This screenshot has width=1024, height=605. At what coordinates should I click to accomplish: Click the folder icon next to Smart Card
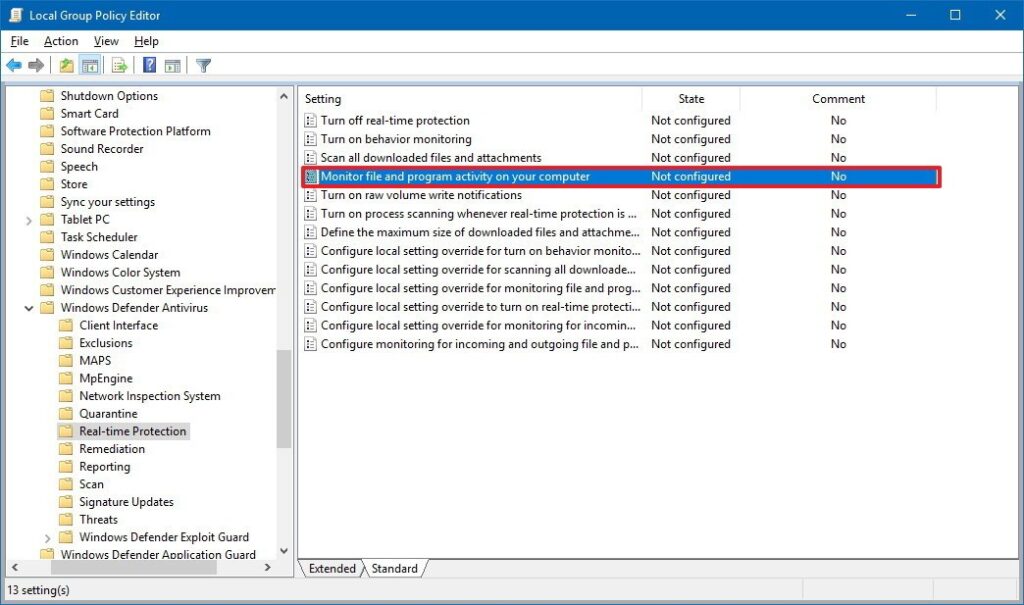(x=47, y=114)
